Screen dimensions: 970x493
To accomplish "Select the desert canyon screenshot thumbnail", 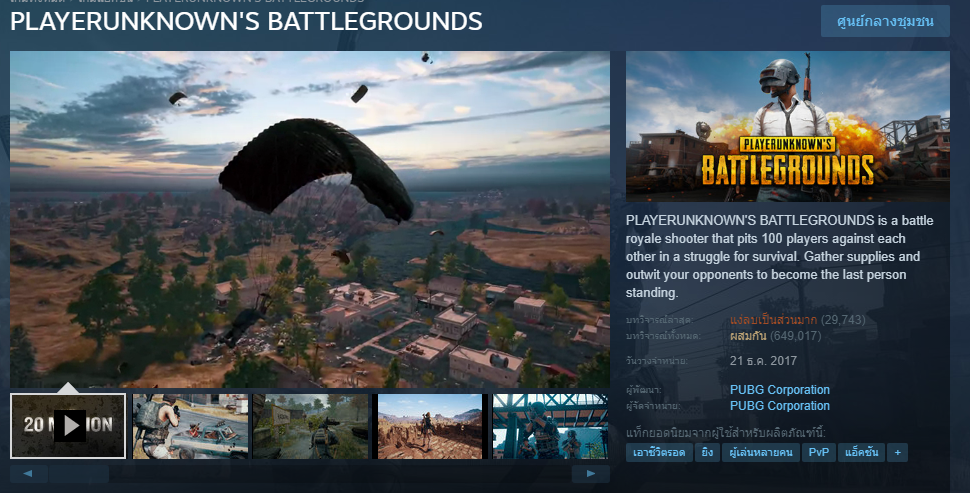I will pos(430,426).
